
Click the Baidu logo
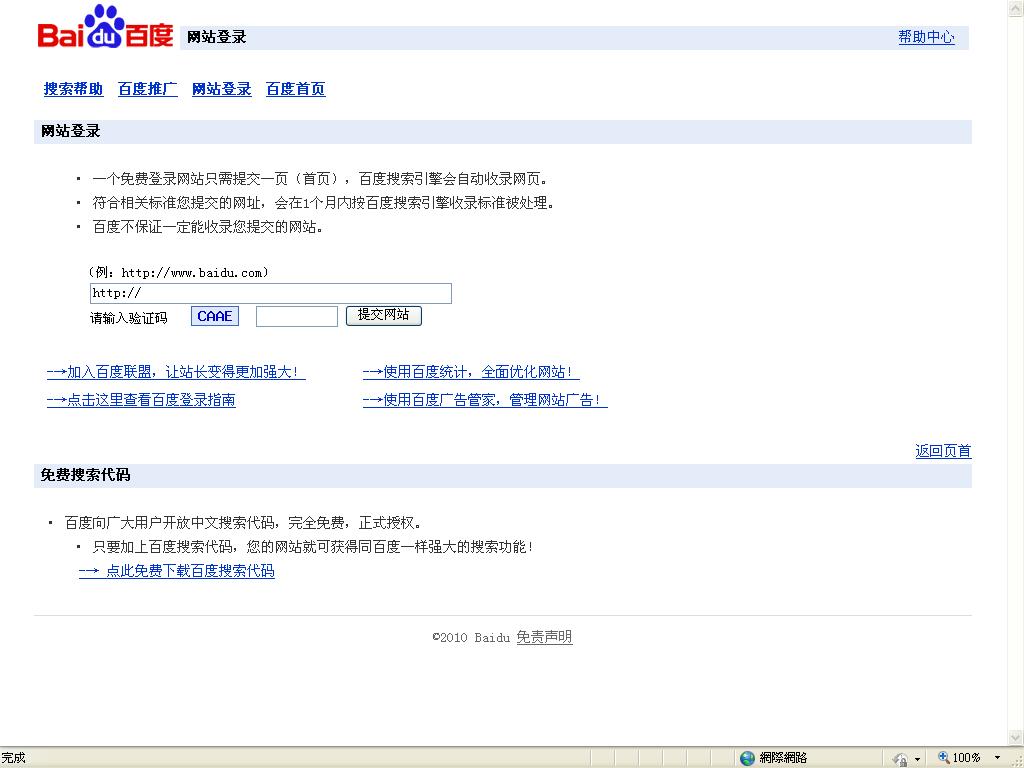[x=105, y=28]
